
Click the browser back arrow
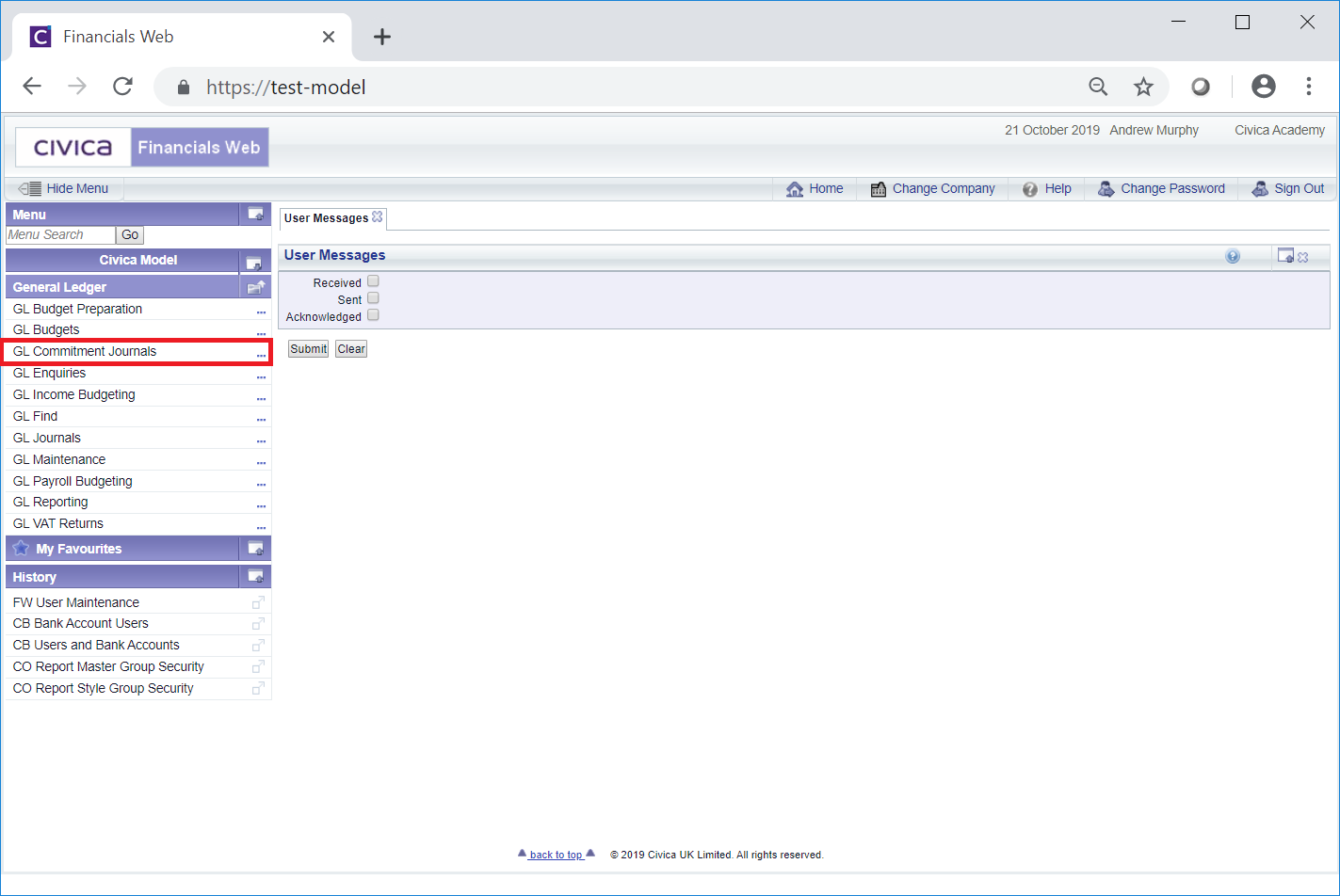tap(32, 87)
